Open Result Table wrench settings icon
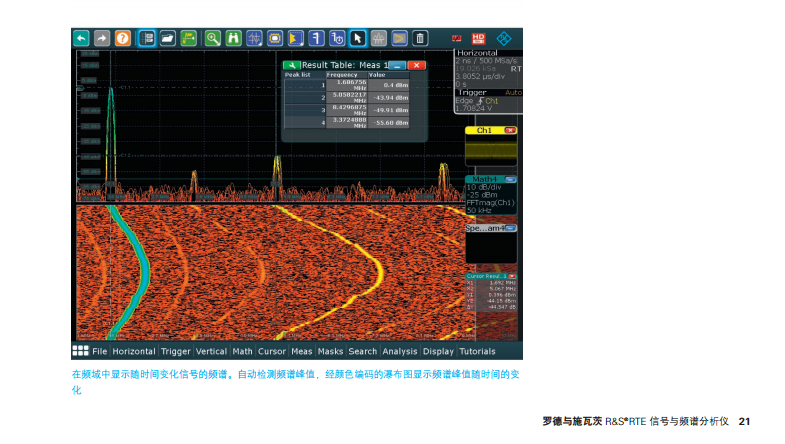 [x=291, y=65]
